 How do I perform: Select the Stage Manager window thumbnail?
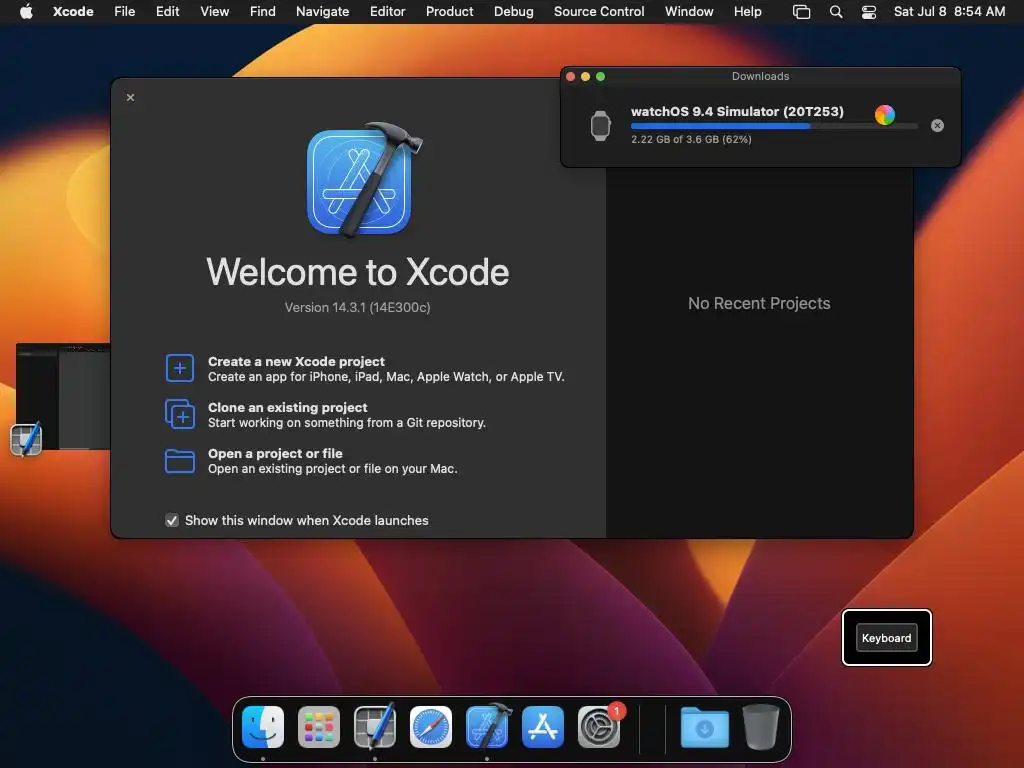[63, 396]
